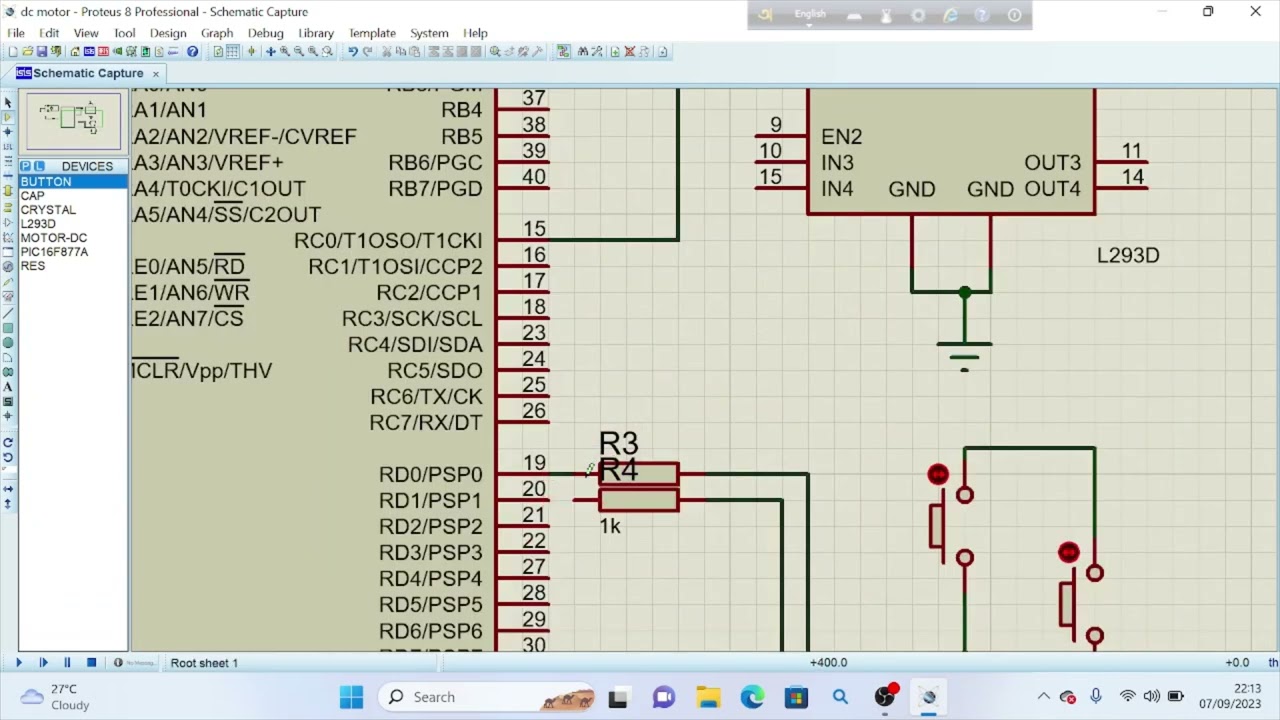Pause the running simulation
Screen dimensions: 1280x720
click(67, 662)
